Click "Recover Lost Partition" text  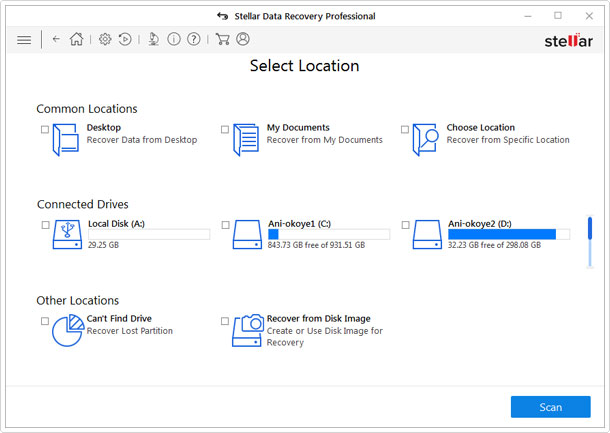coord(130,331)
